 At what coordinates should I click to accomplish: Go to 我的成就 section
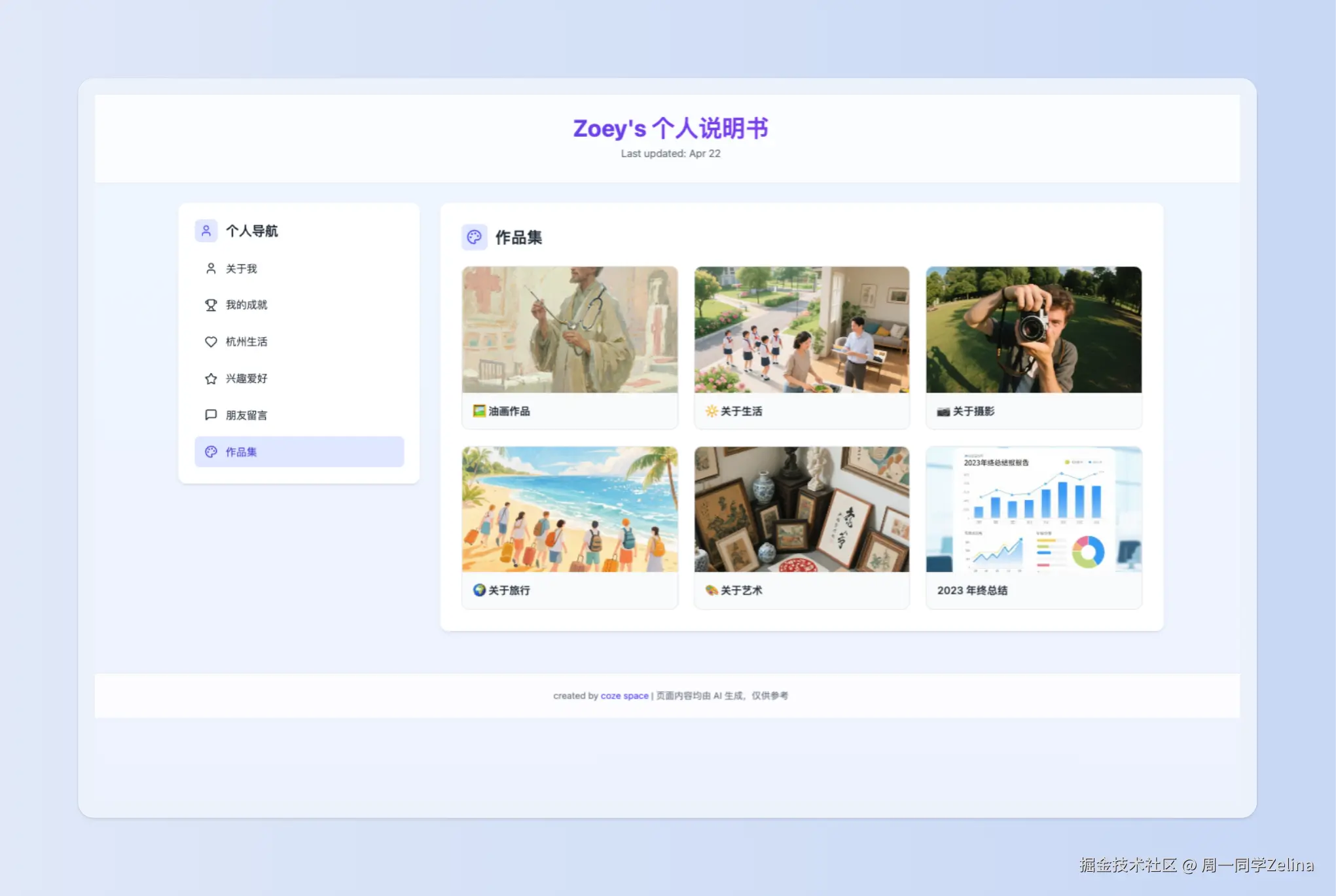247,305
